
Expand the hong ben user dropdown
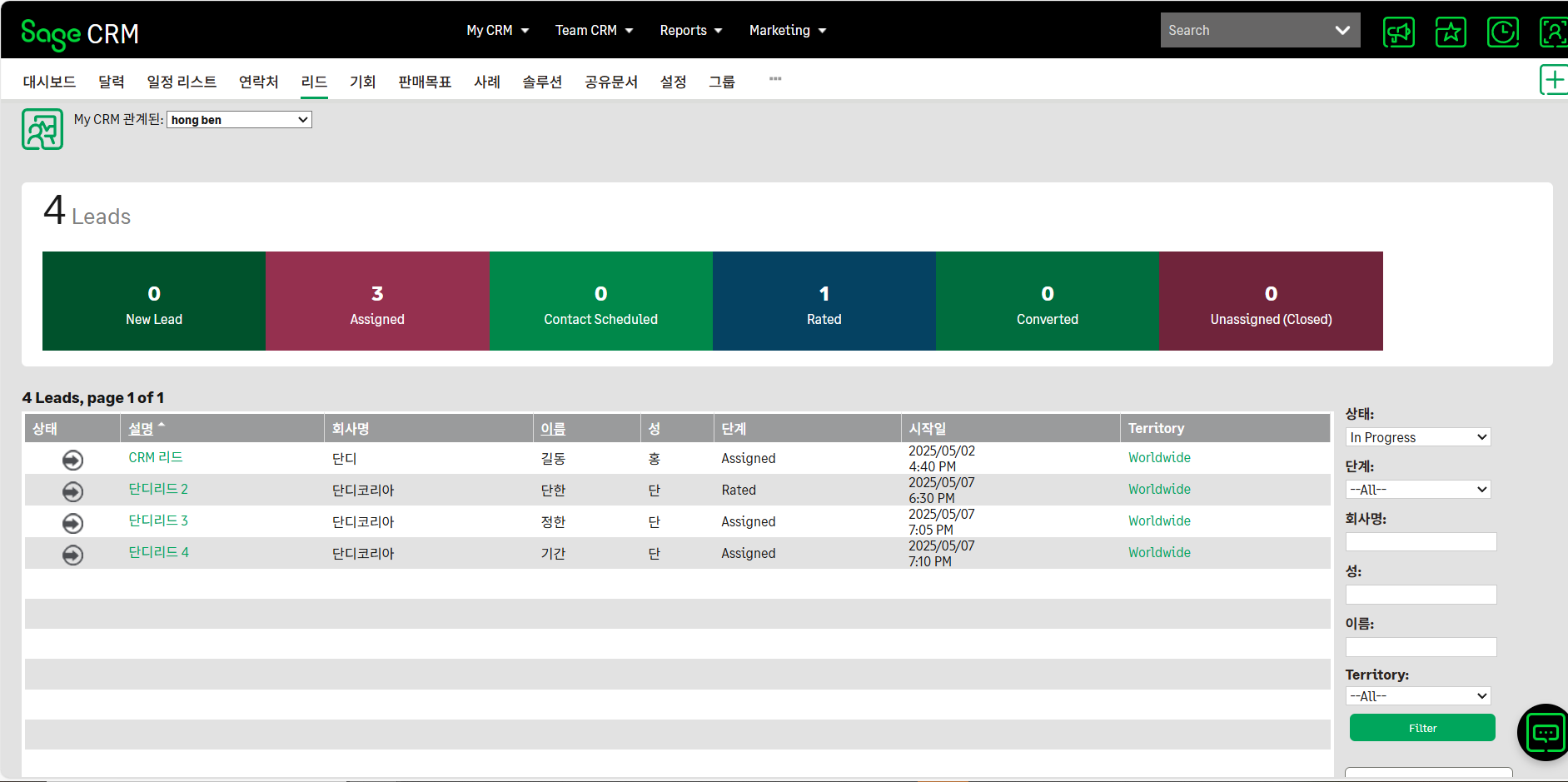click(x=239, y=120)
